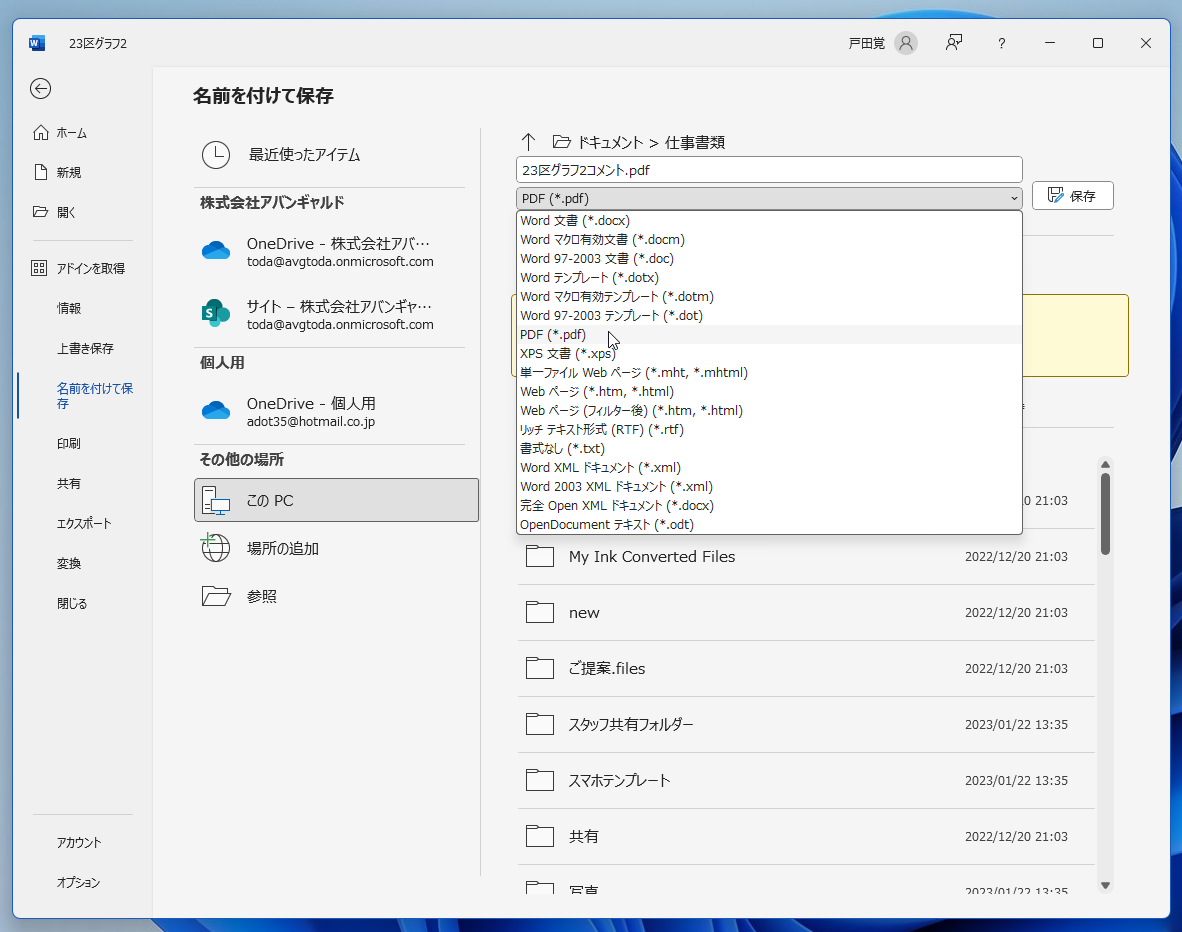The height and width of the screenshot is (932, 1182).
Task: Pick 書式なし (*.txt) format
Action: pos(769,449)
